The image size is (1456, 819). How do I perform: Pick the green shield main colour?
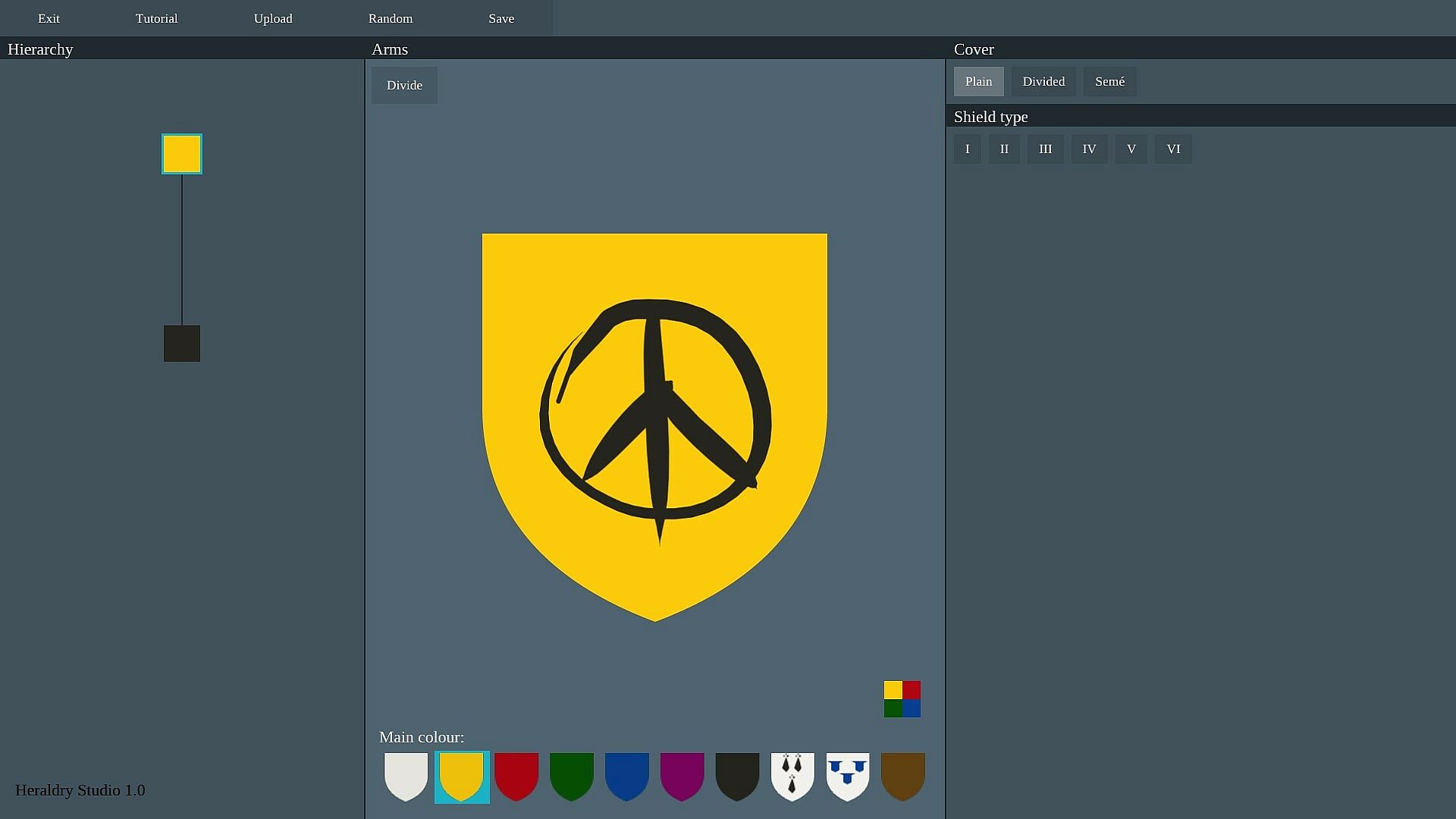pos(571,776)
